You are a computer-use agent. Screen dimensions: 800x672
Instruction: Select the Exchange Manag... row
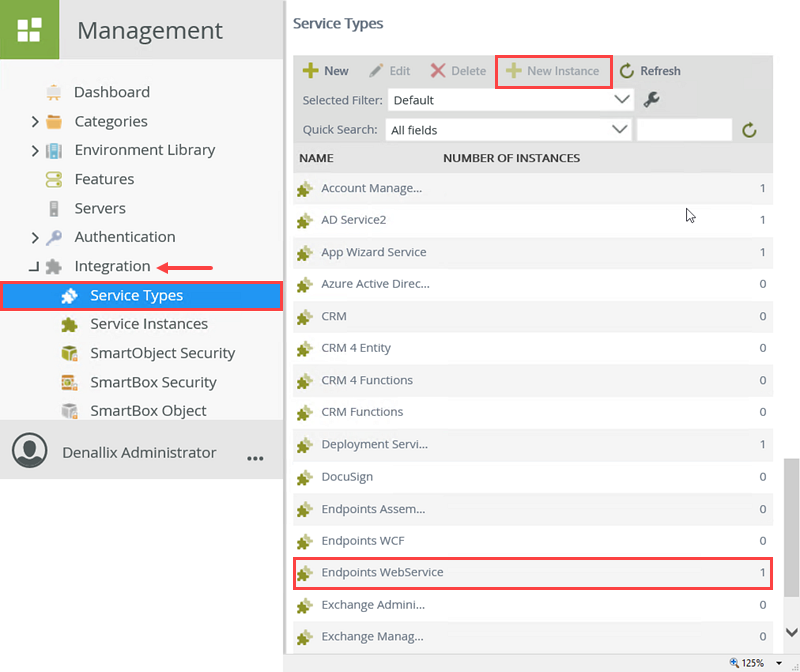[533, 637]
